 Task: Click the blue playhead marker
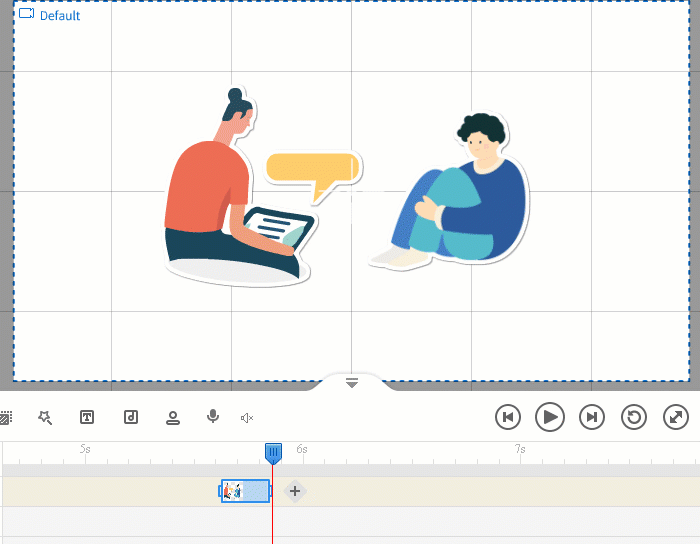coord(273,453)
